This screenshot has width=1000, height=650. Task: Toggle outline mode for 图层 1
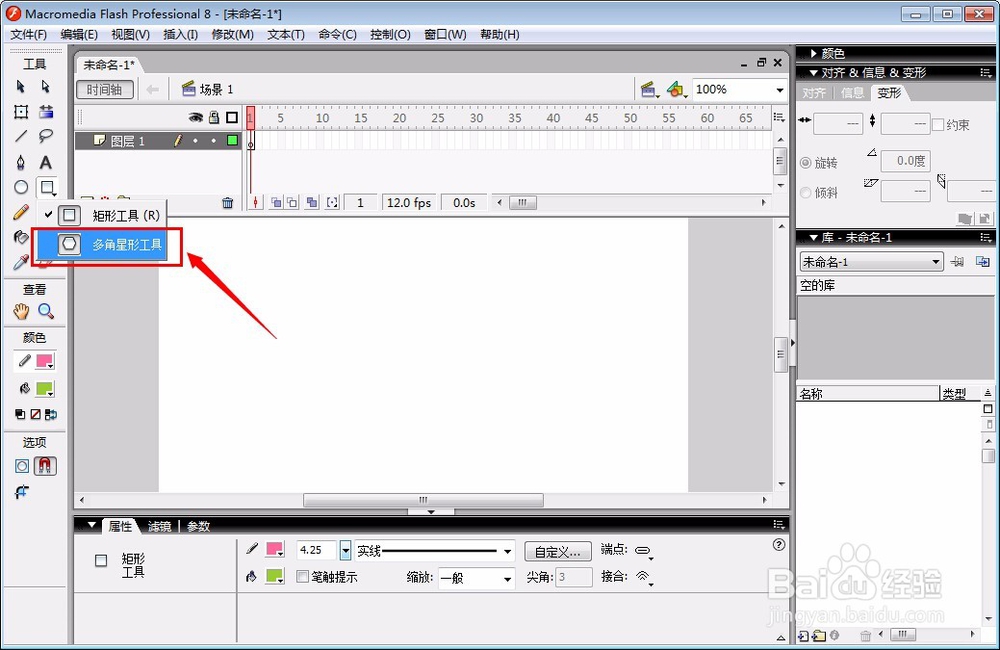coord(232,140)
